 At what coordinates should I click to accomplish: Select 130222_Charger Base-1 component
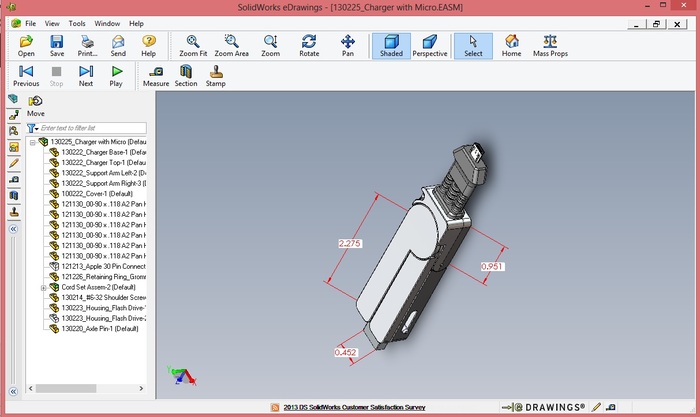[x=104, y=152]
